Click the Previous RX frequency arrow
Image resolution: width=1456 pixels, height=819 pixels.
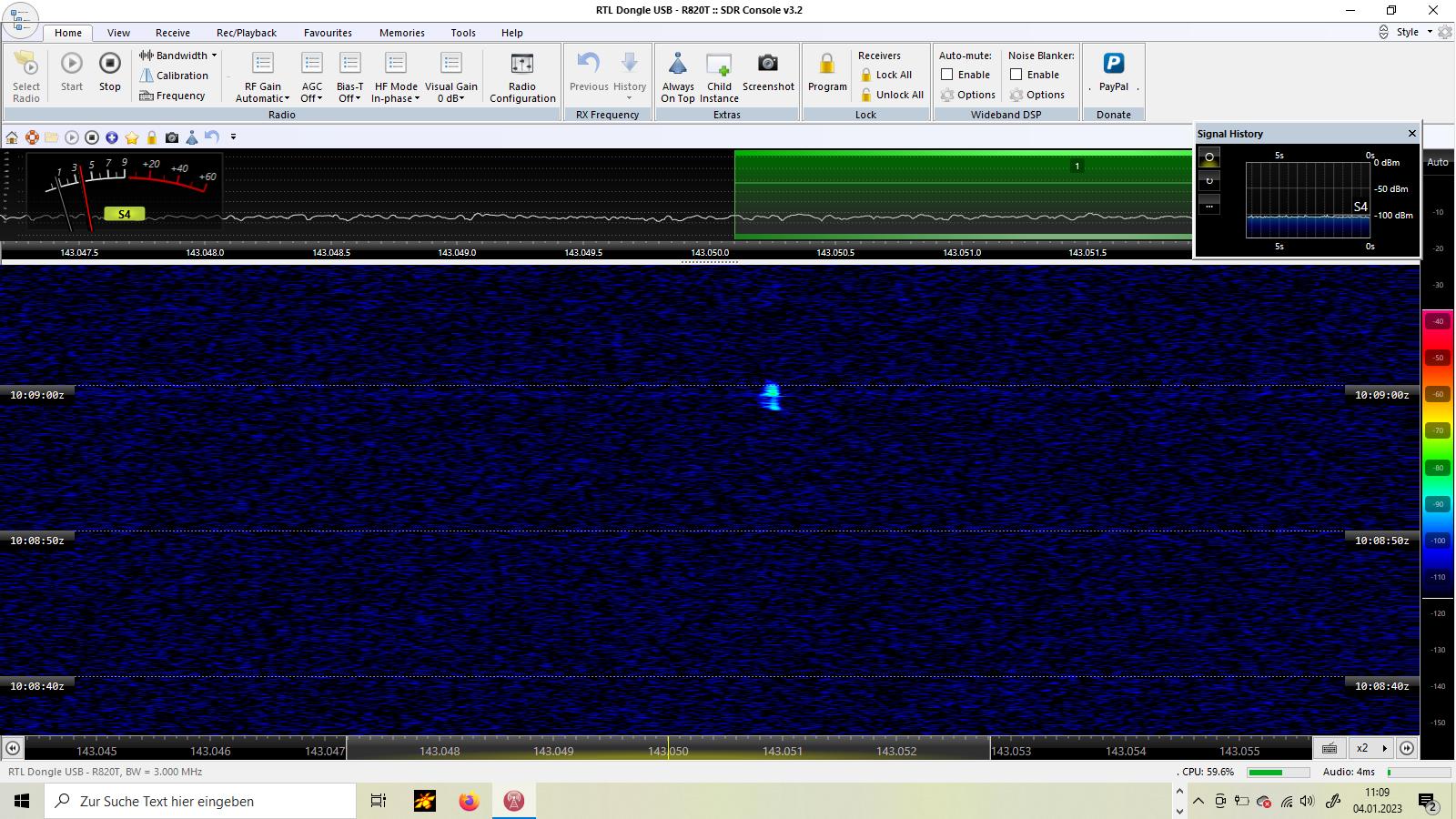pyautogui.click(x=589, y=73)
